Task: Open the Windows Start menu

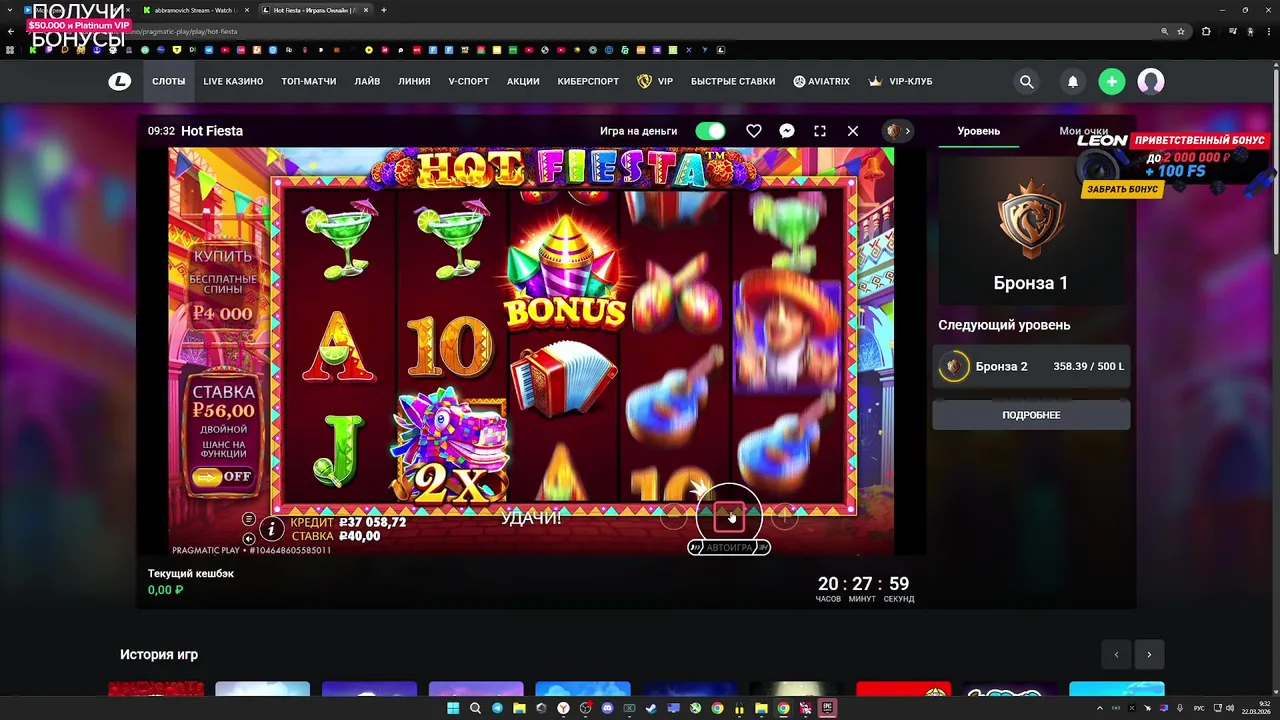Action: (453, 708)
